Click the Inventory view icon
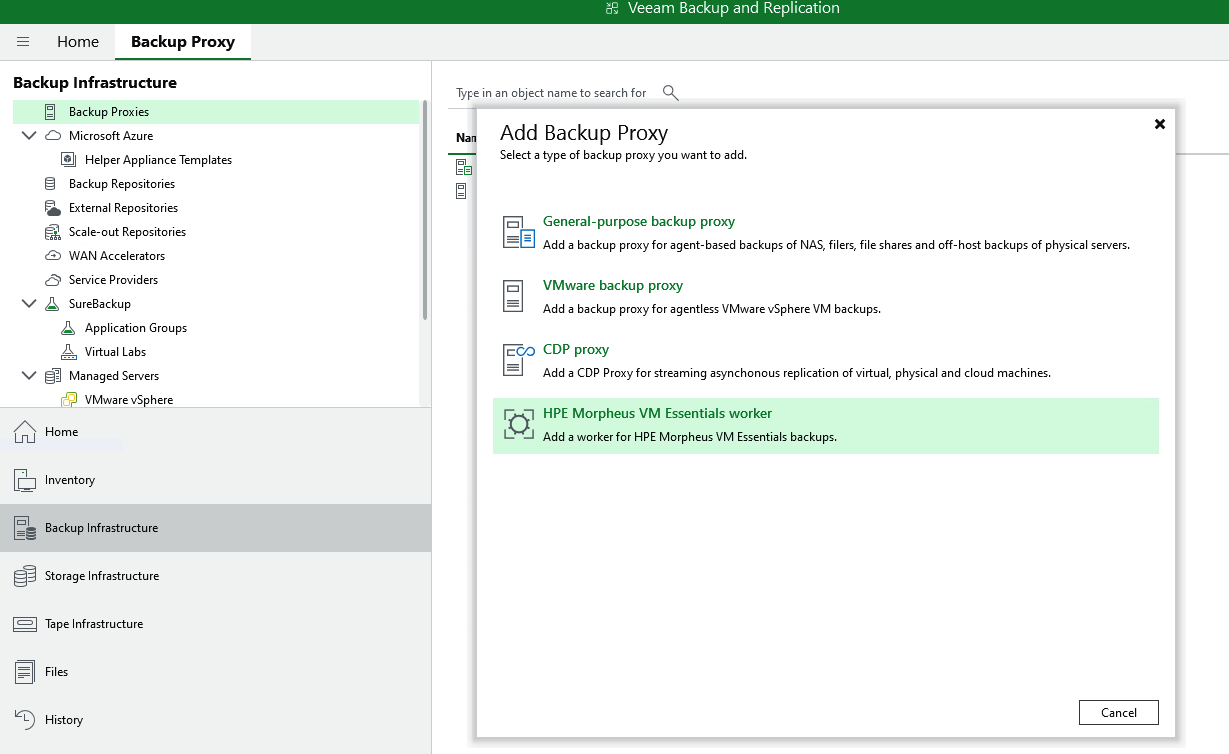The image size is (1229, 754). coord(25,480)
